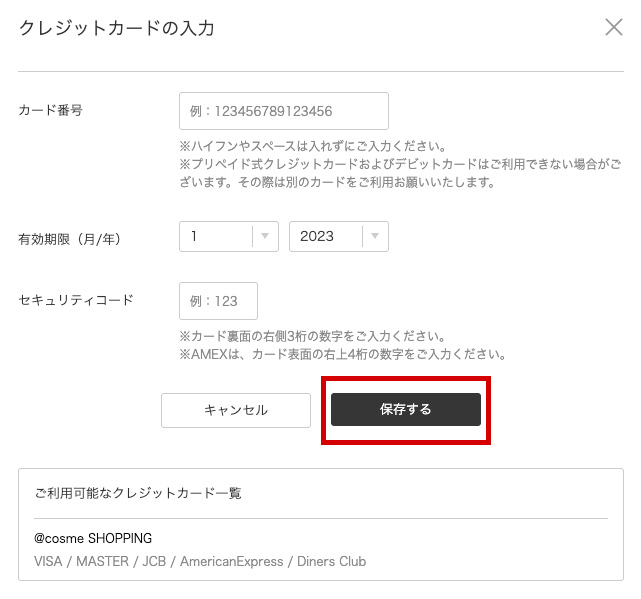Click the カード番号 input field
The image size is (641, 599).
(x=283, y=111)
